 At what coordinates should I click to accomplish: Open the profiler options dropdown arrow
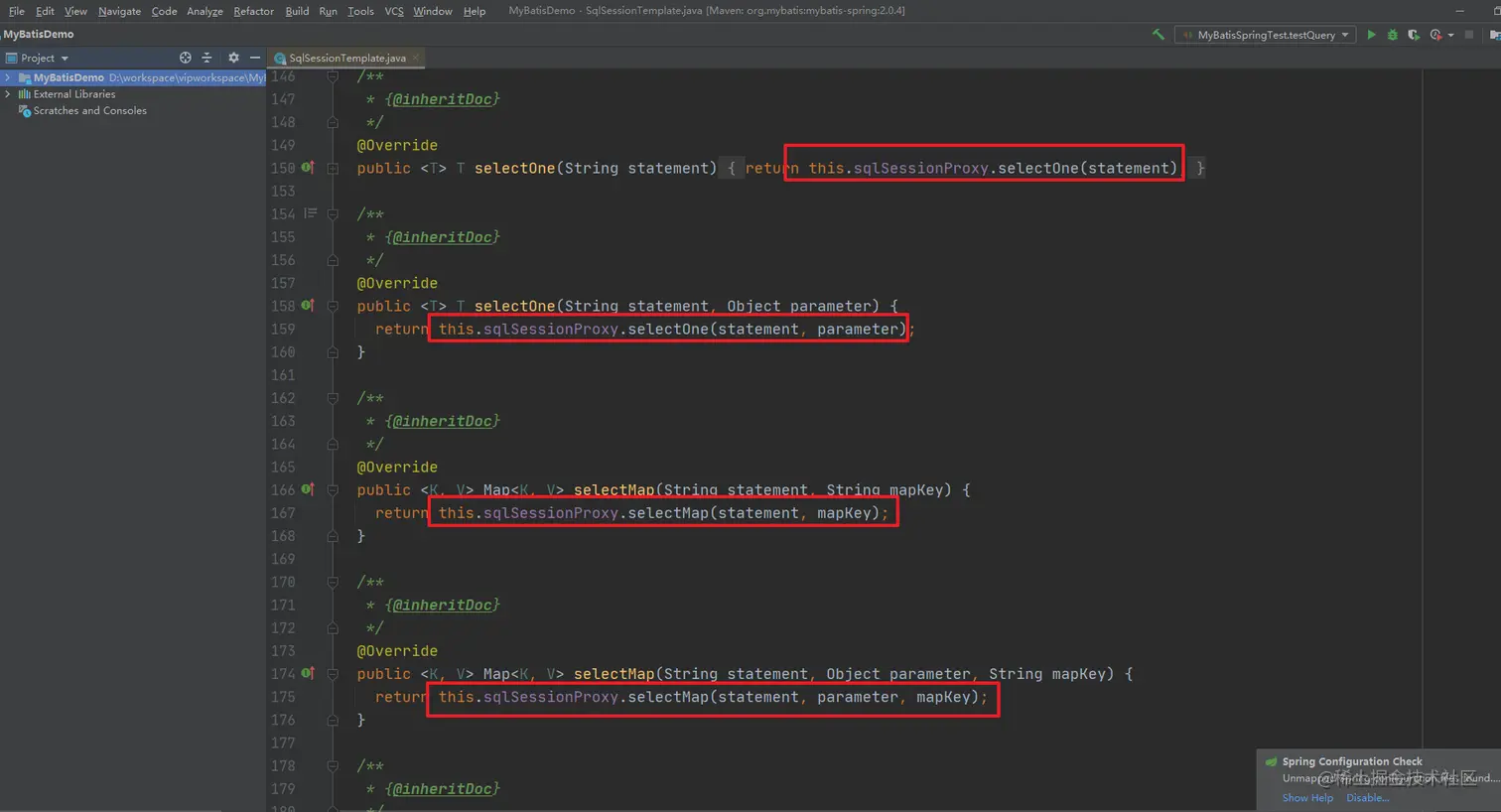1450,35
